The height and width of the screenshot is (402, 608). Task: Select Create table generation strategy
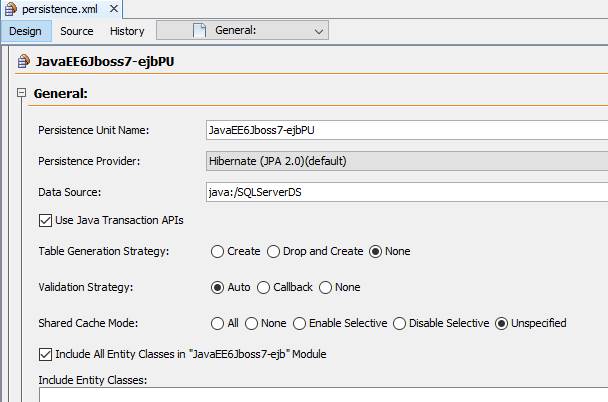click(x=217, y=252)
